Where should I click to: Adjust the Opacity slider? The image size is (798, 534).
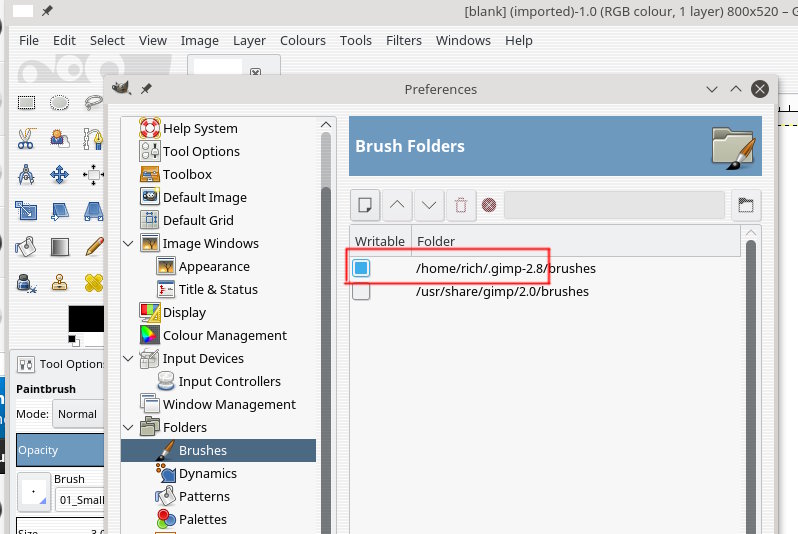point(60,450)
